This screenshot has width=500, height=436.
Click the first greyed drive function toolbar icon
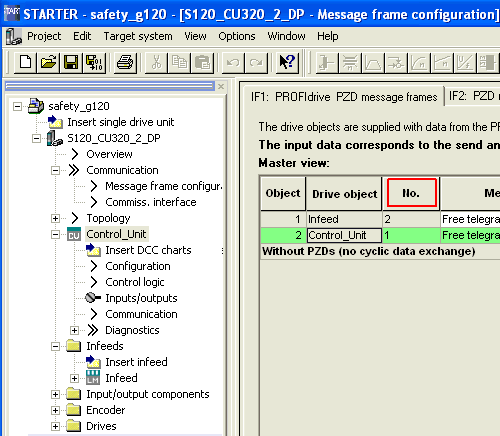tap(327, 62)
